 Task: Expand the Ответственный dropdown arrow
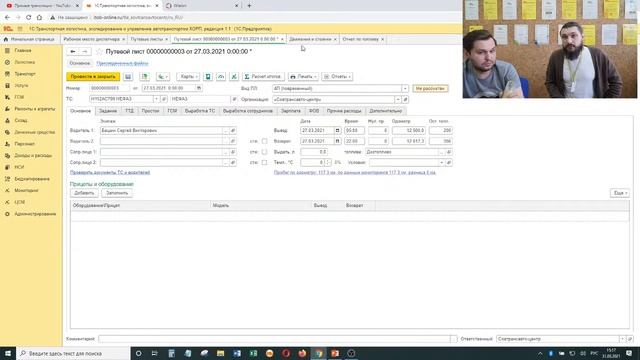pos(622,339)
